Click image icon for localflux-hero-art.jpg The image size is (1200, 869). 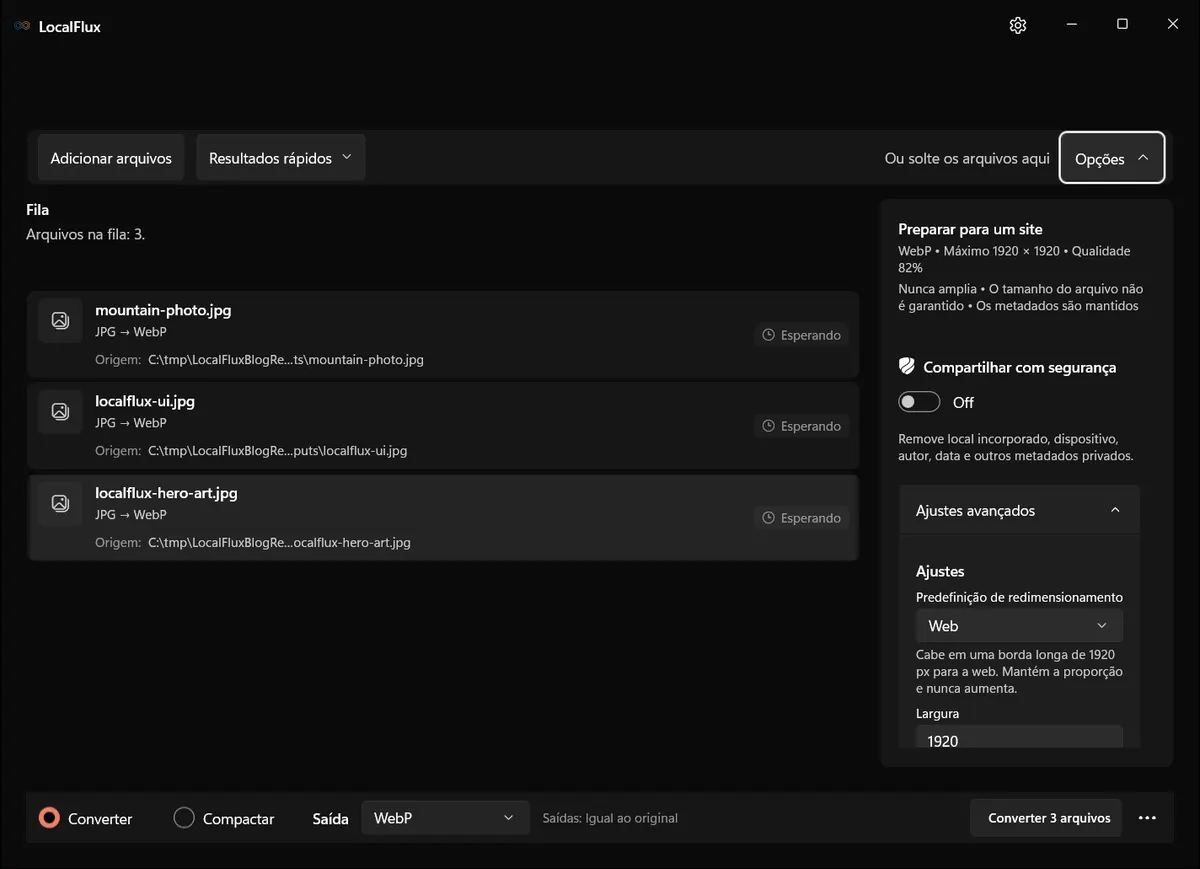click(x=60, y=503)
